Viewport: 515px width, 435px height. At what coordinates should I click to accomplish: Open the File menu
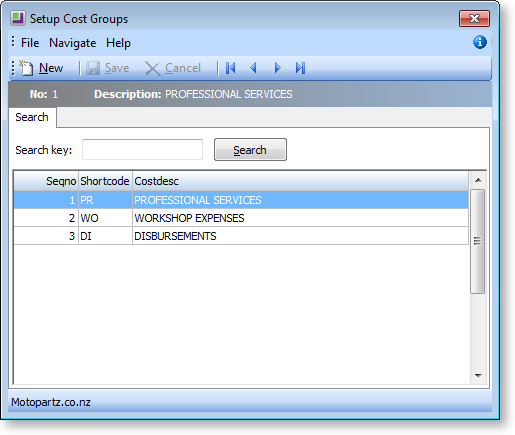tap(30, 43)
